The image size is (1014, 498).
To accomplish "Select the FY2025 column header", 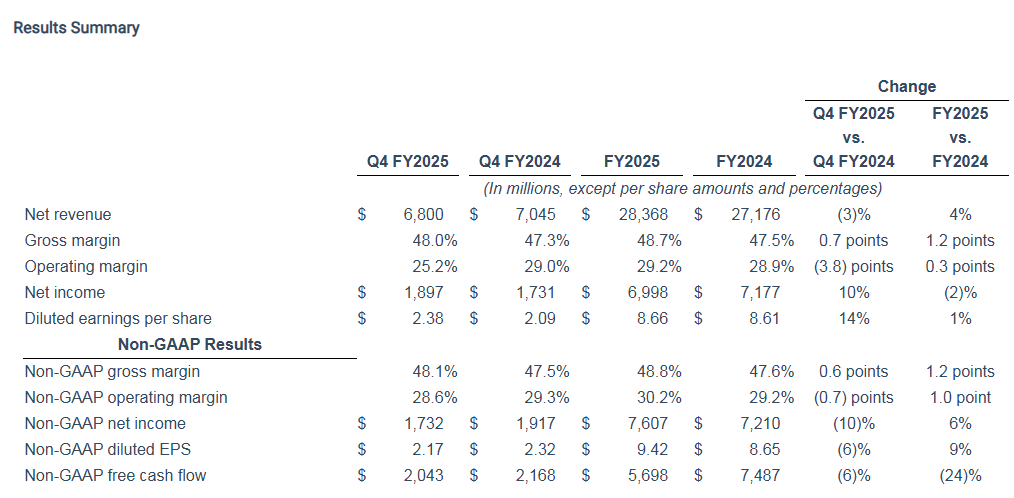I will [x=632, y=161].
